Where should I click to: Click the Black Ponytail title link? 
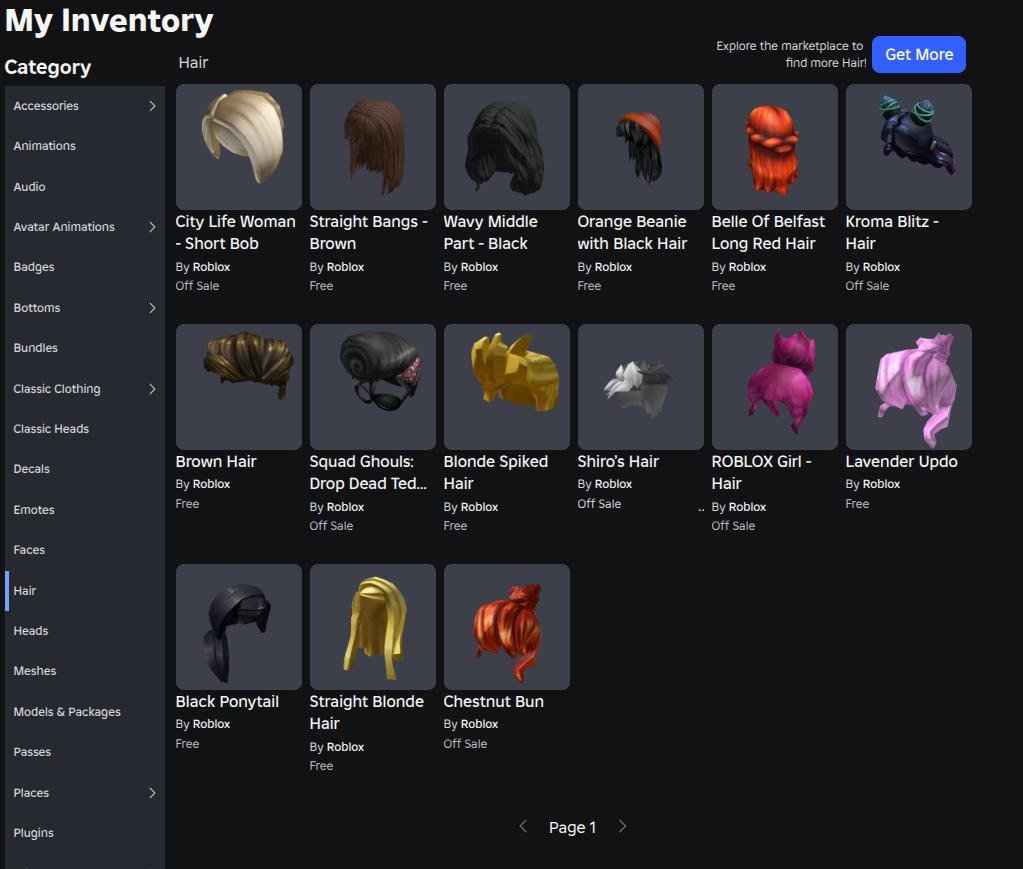click(227, 701)
